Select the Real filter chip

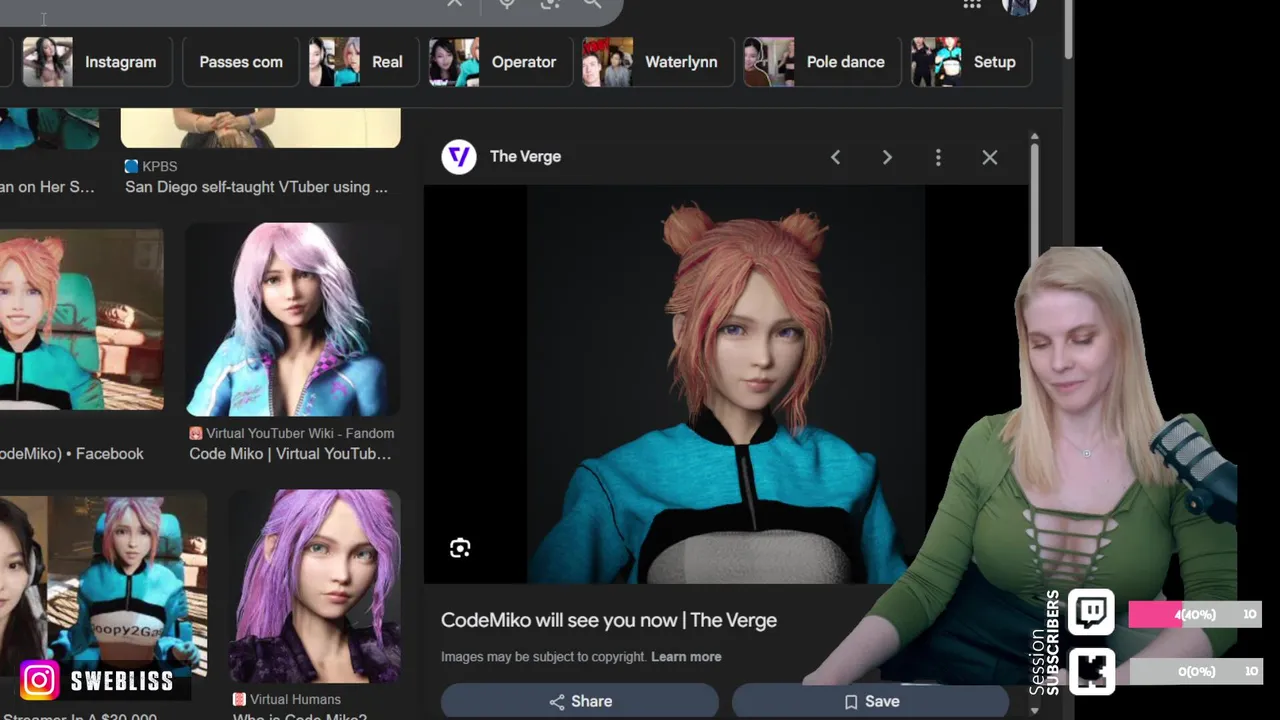pyautogui.click(x=363, y=62)
